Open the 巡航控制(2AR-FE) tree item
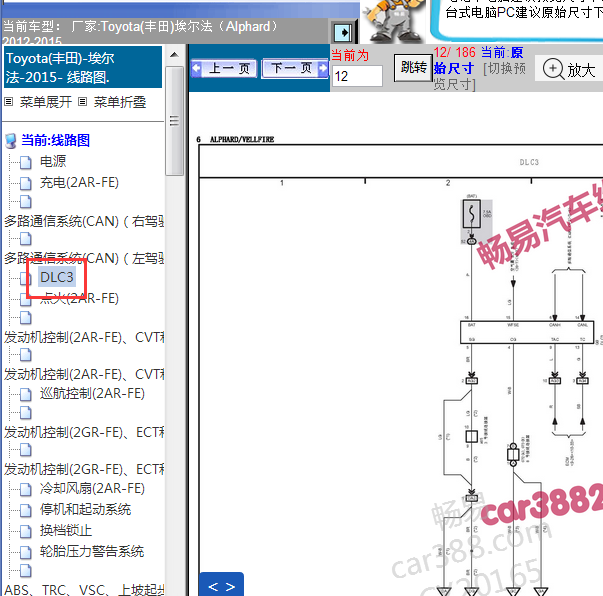603x596 pixels. coord(92,393)
